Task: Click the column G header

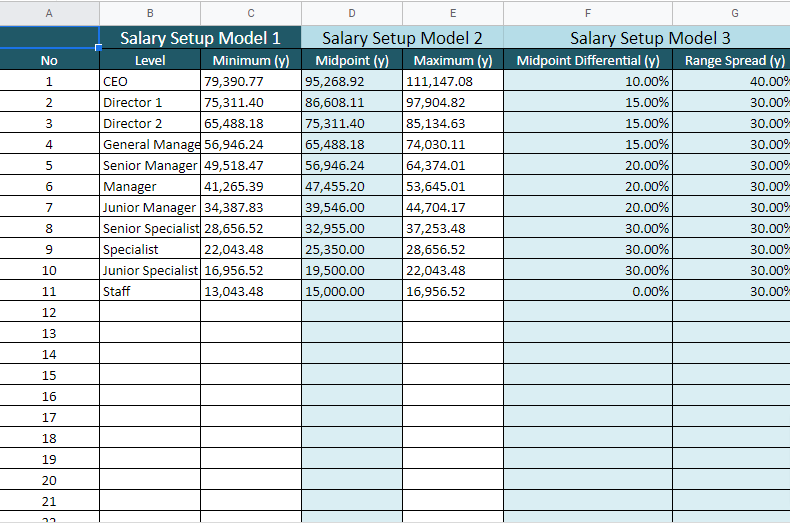Action: click(732, 13)
